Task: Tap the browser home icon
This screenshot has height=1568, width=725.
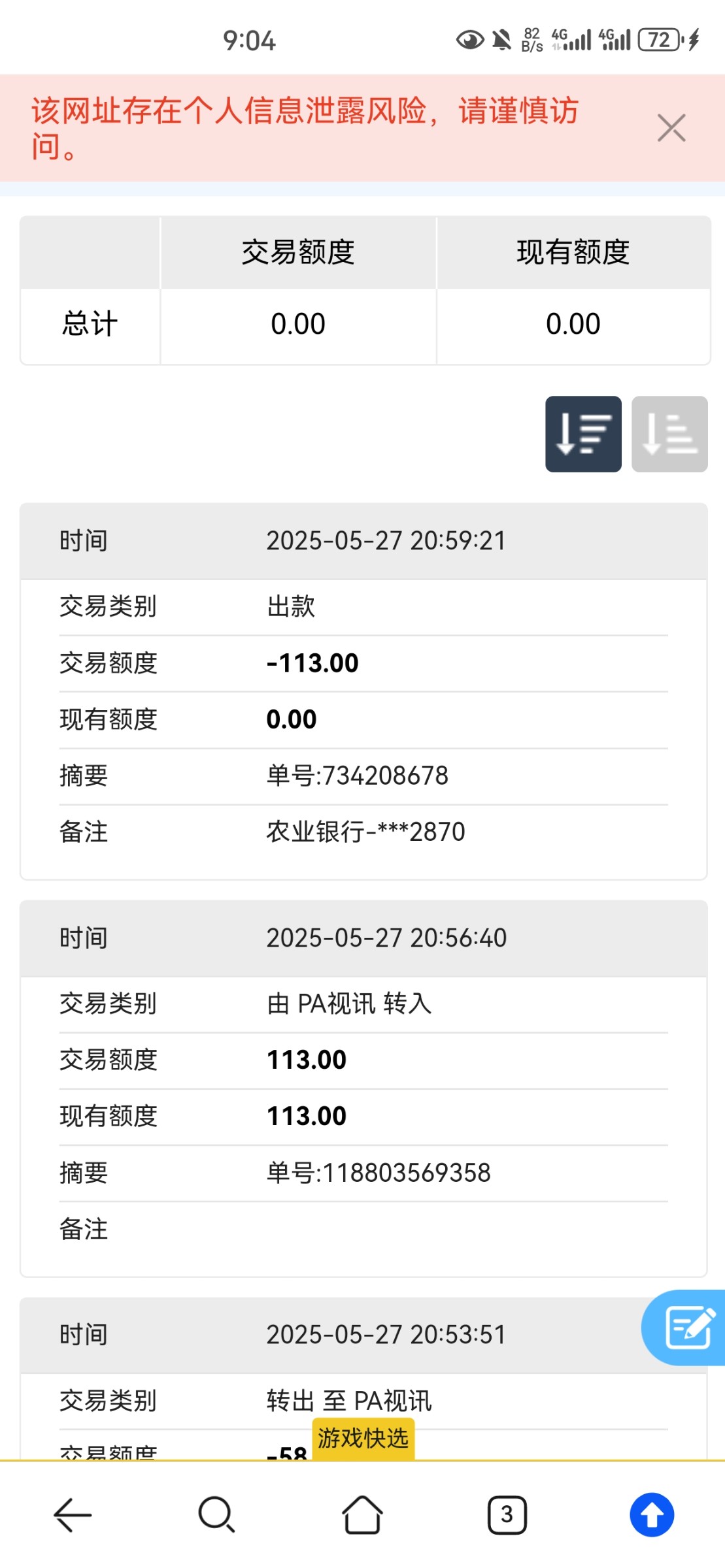Action: point(362,1514)
